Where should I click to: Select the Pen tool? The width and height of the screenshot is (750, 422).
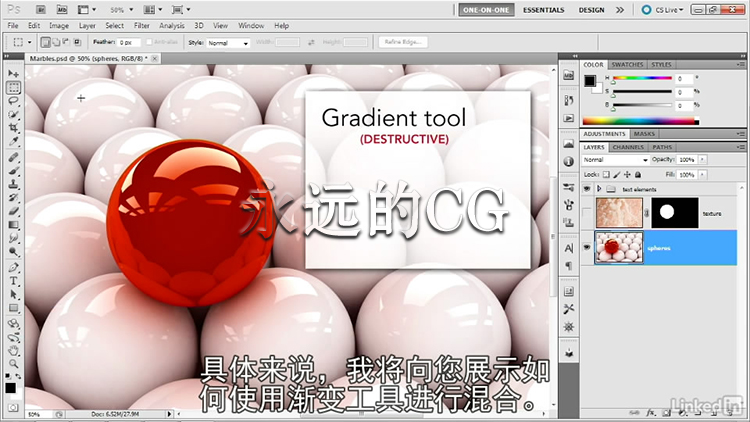pos(13,267)
